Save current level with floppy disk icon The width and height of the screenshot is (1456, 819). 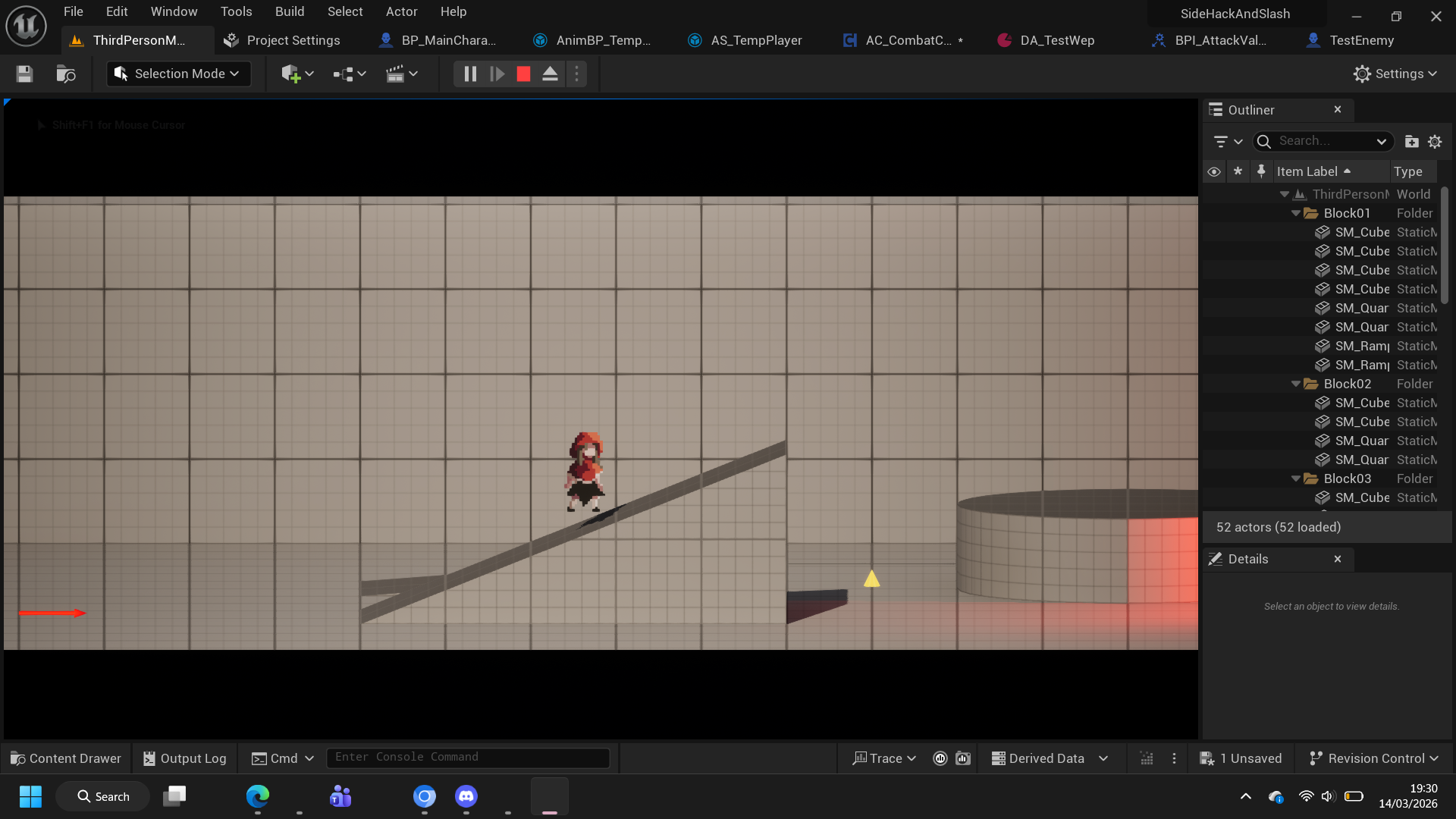coord(24,74)
